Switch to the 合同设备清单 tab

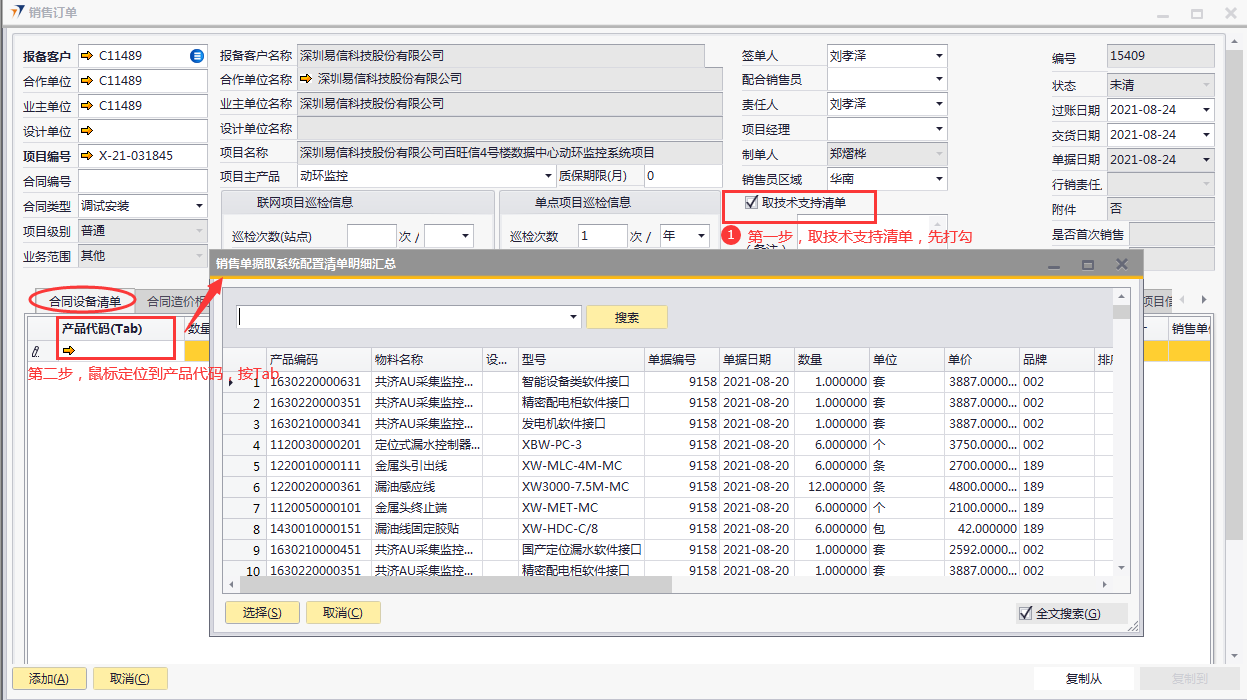tap(85, 301)
